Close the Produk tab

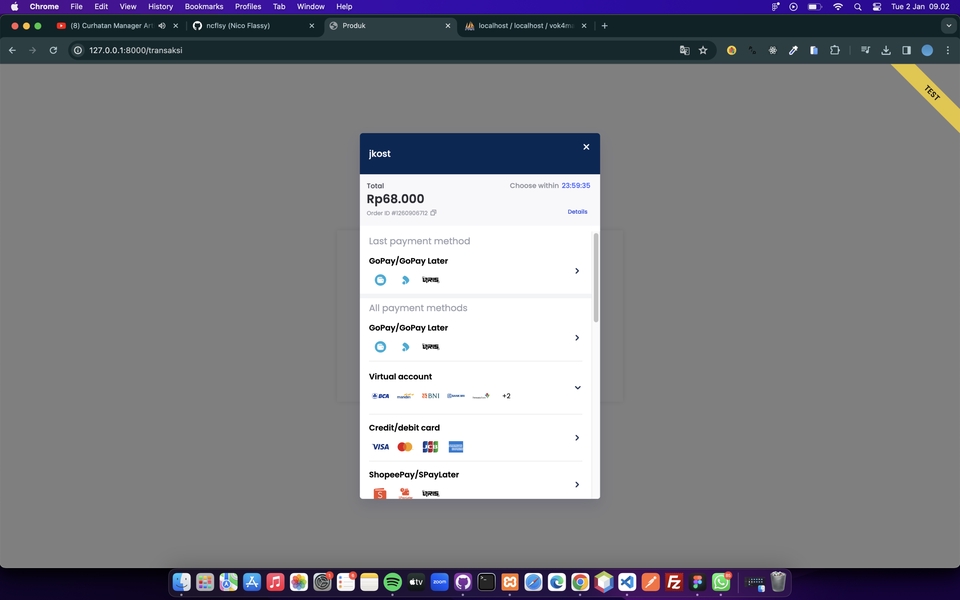coord(448,26)
